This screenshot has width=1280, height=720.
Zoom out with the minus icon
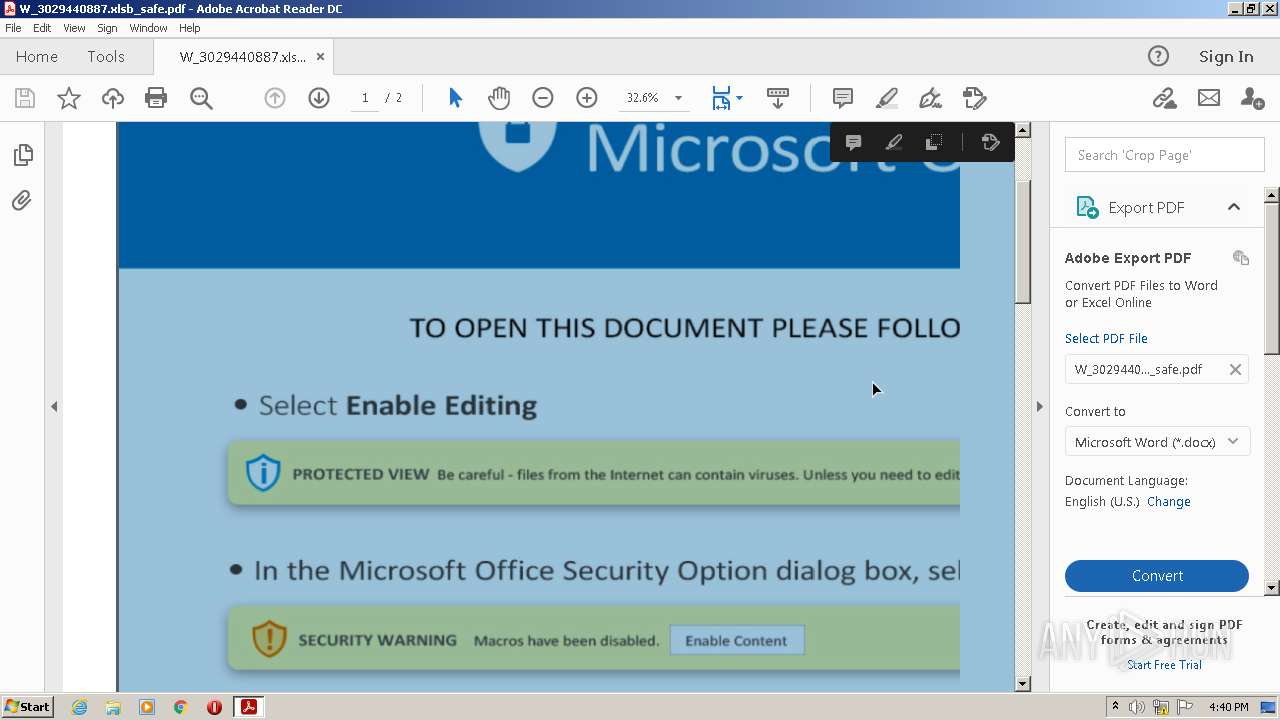pyautogui.click(x=543, y=98)
